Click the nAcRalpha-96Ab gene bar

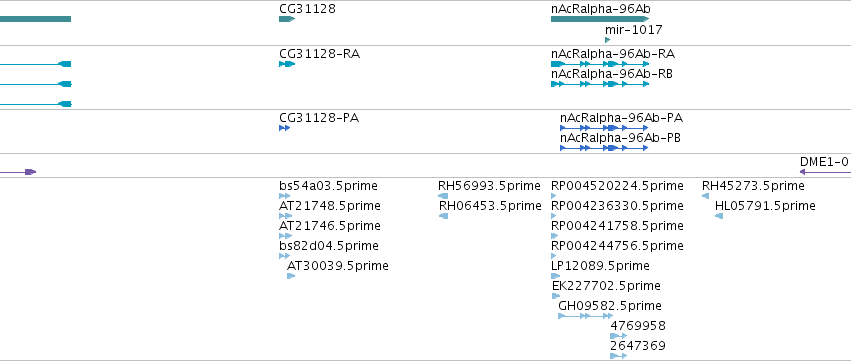click(600, 19)
